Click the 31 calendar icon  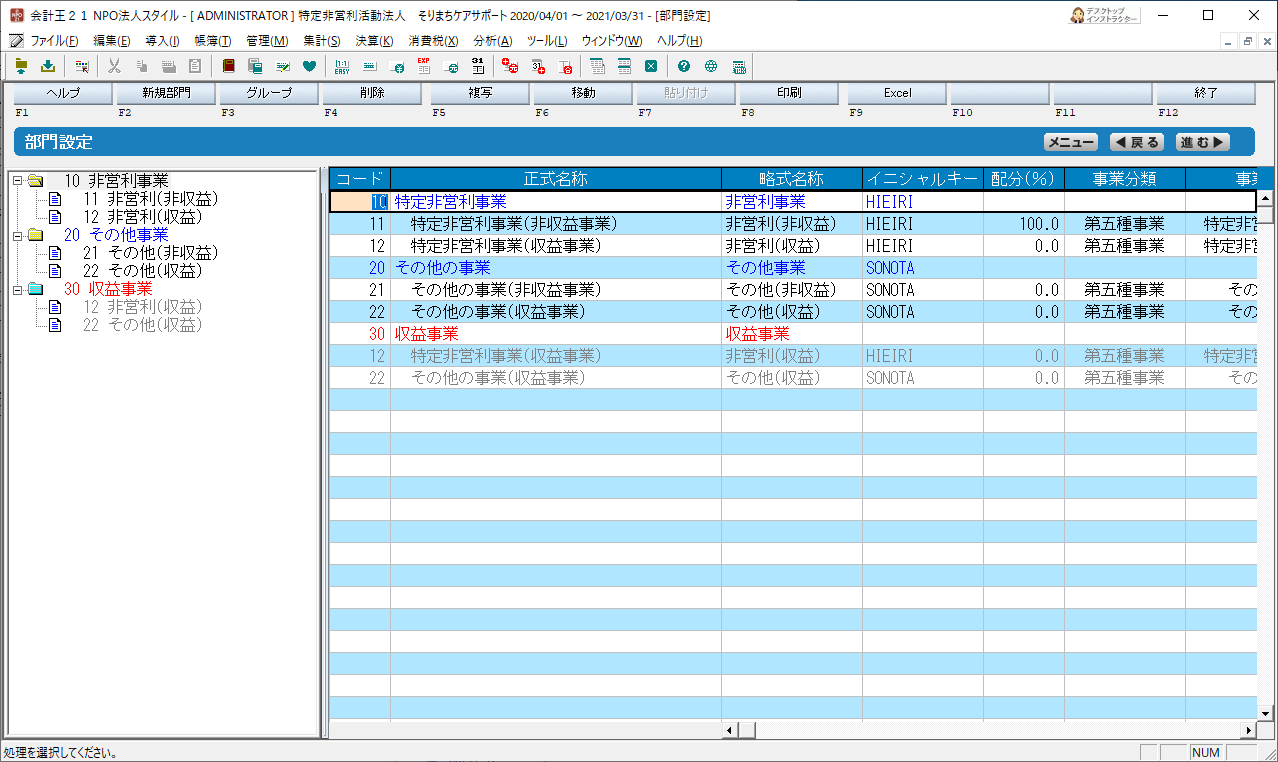click(478, 66)
